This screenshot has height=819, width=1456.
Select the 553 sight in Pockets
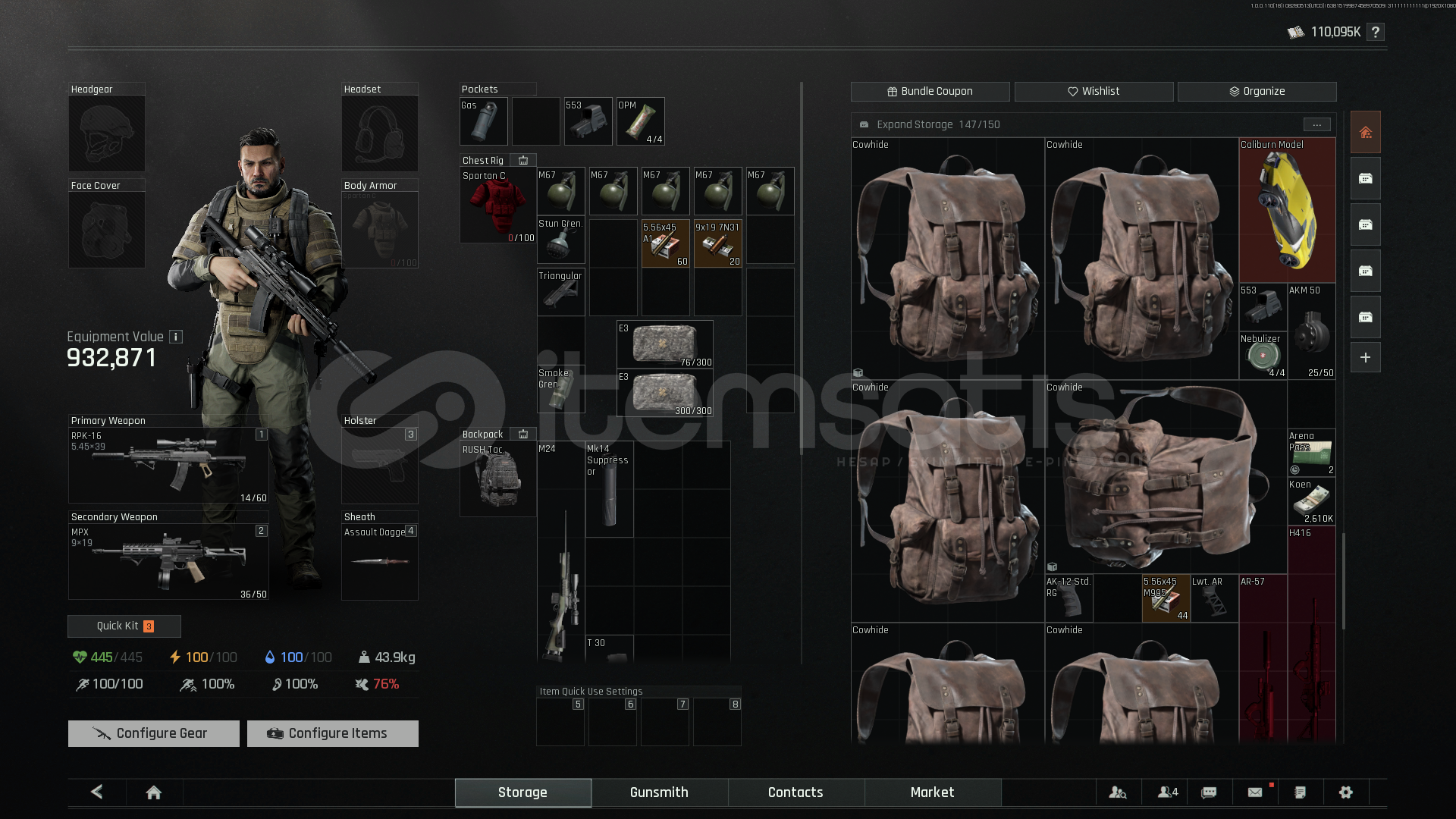588,121
